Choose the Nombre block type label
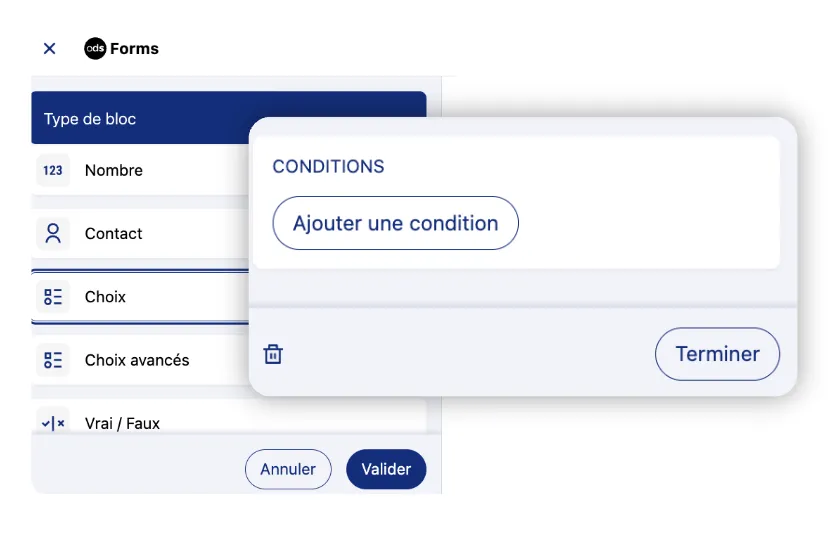 tap(114, 170)
